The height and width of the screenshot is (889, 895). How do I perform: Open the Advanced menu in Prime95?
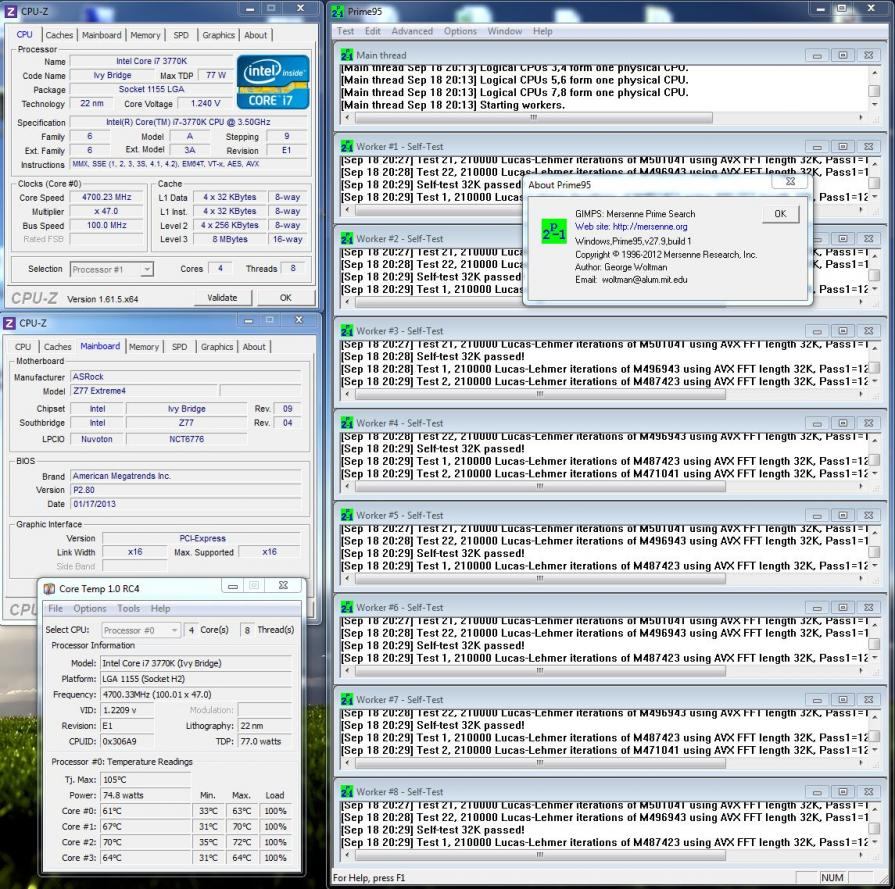(412, 31)
